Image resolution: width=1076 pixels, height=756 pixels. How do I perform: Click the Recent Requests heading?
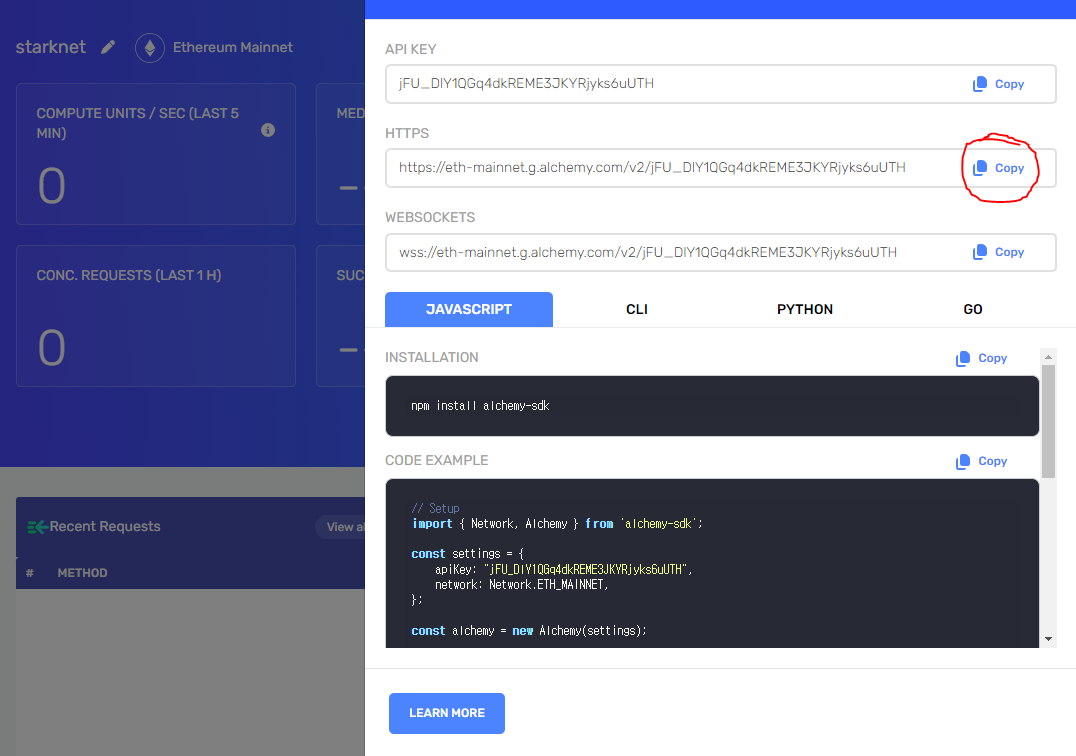point(105,526)
